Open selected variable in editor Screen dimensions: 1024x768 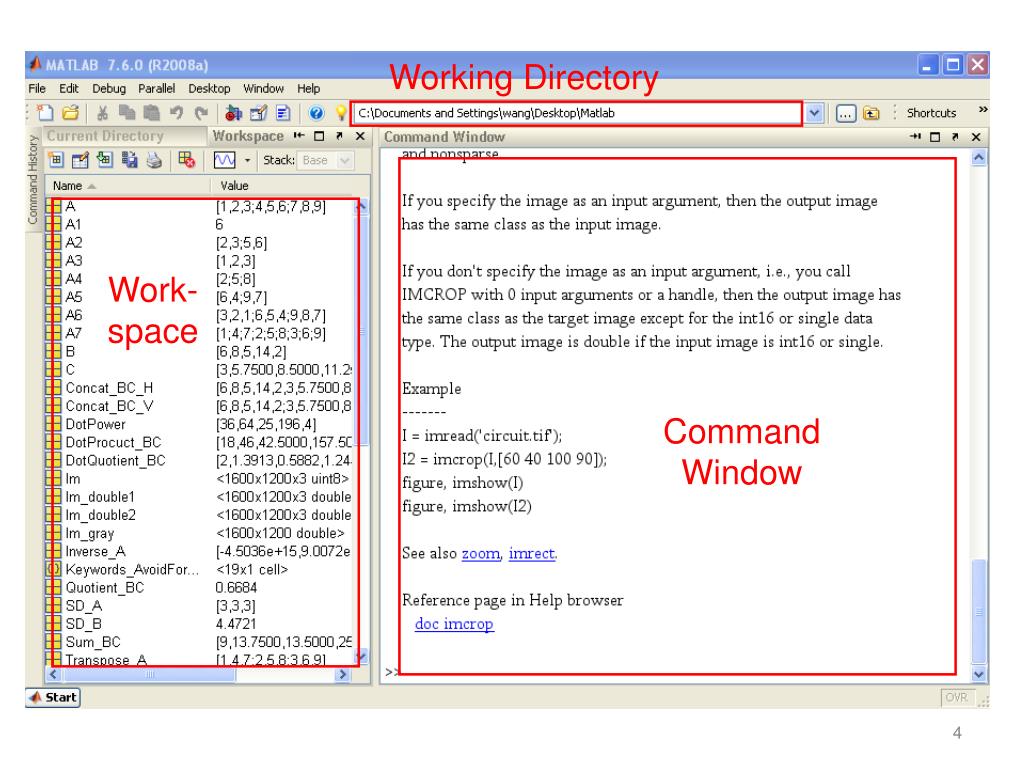click(80, 160)
